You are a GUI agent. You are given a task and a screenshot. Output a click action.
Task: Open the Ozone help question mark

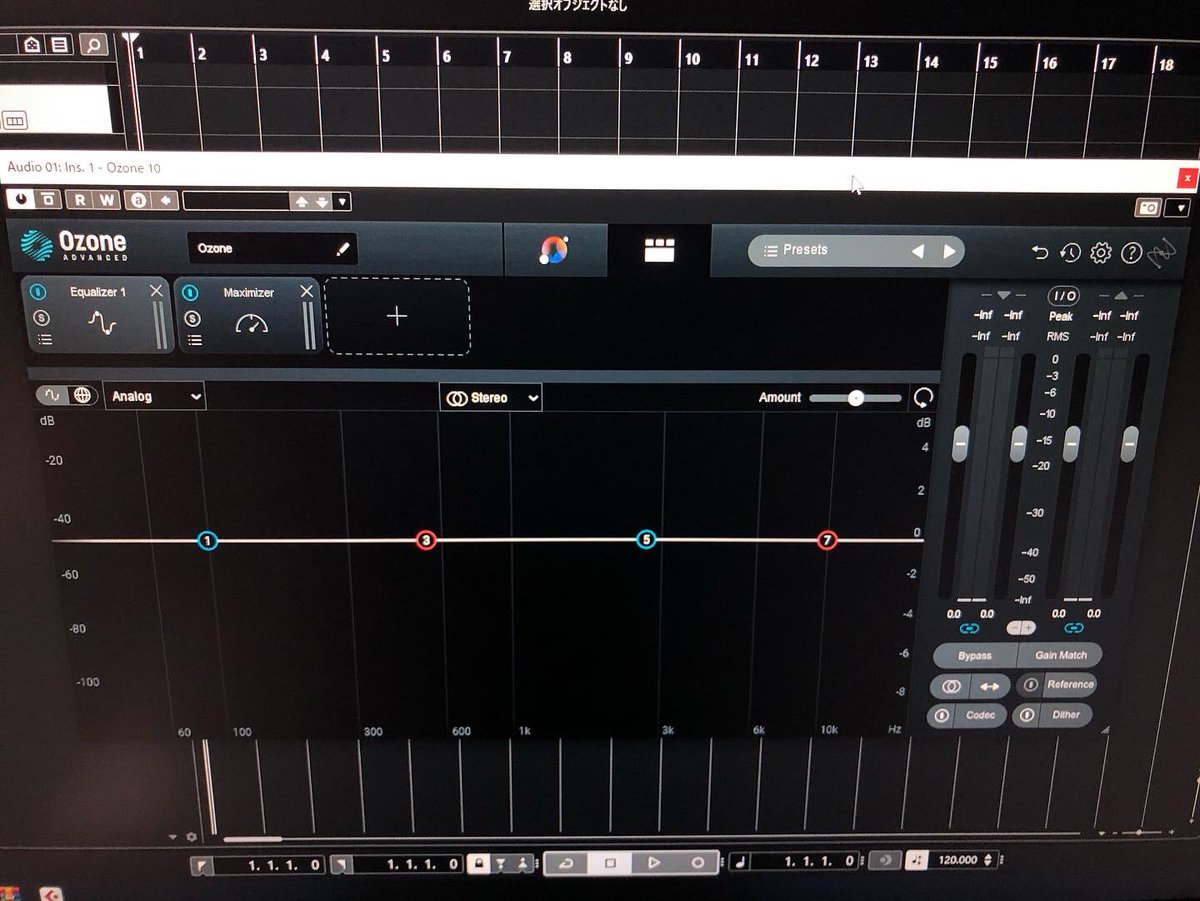click(x=1131, y=253)
